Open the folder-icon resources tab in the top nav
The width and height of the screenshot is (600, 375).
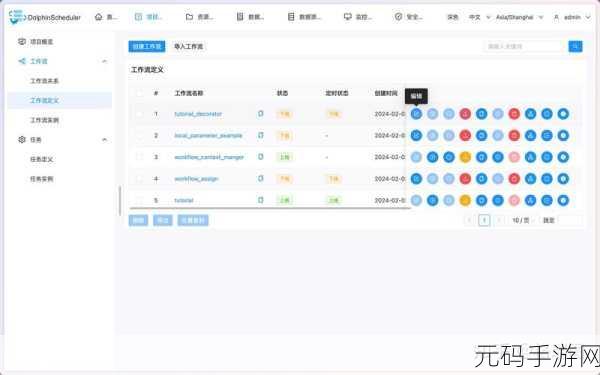pyautogui.click(x=199, y=17)
